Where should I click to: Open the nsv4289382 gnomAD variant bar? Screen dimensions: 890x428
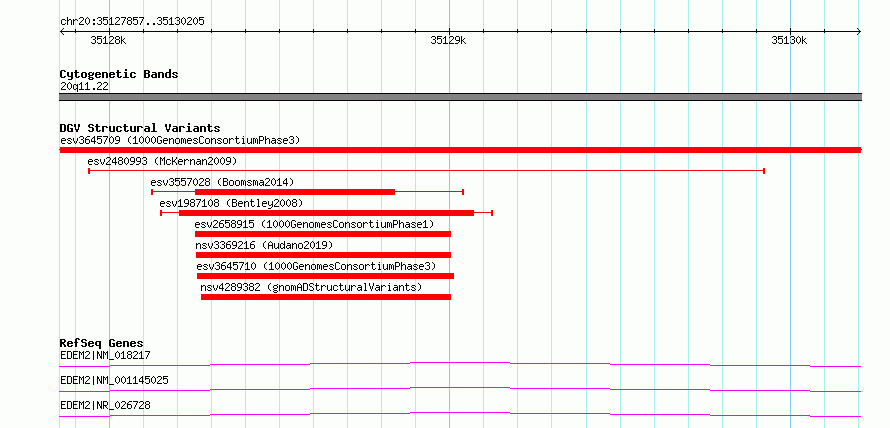(x=326, y=297)
